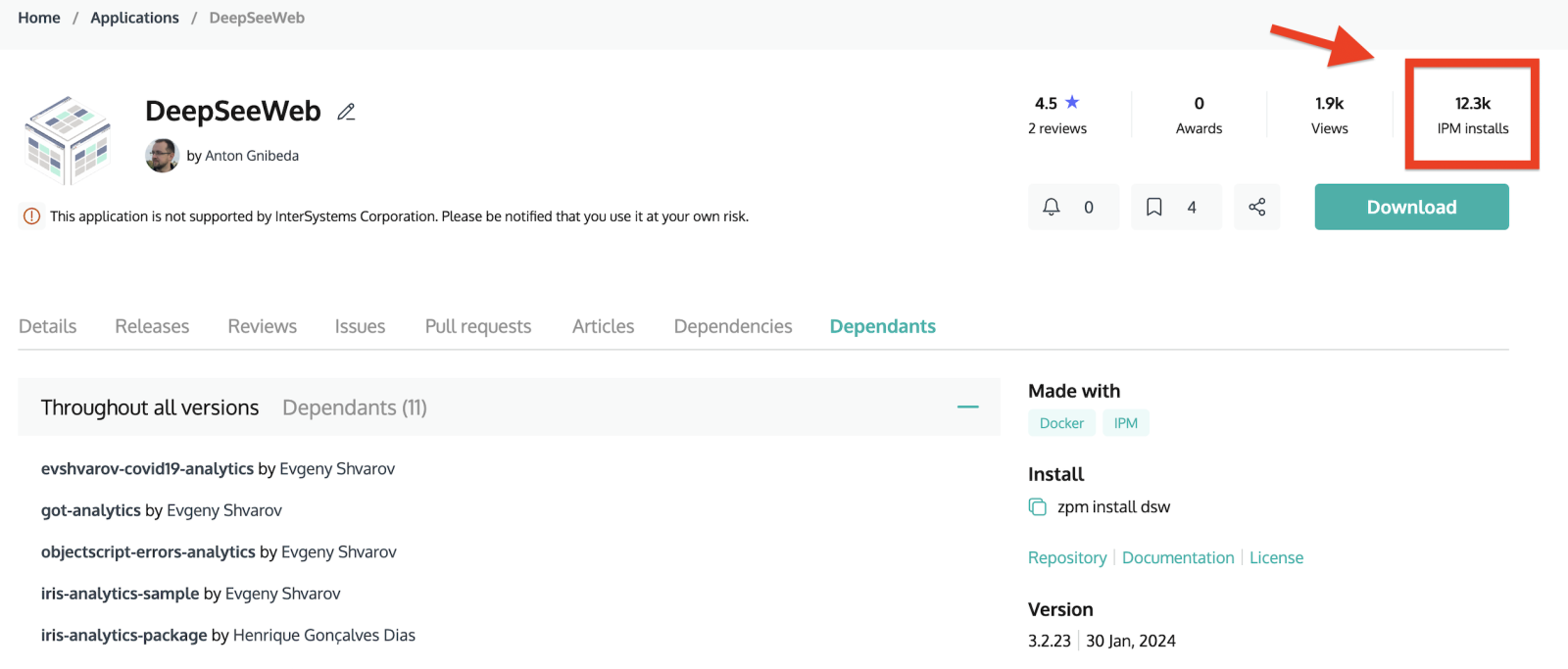Open the License link
The image size is (1568, 669).
point(1276,557)
